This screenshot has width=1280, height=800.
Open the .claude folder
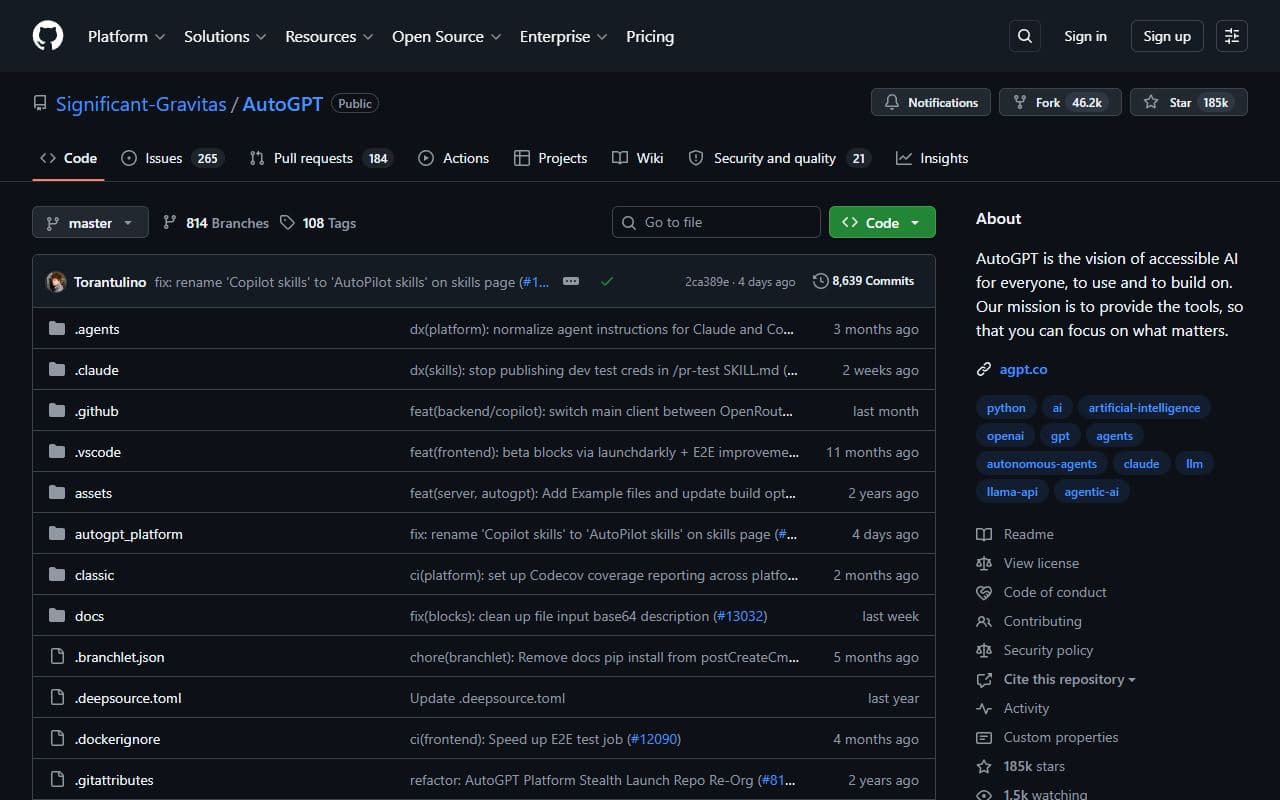97,370
